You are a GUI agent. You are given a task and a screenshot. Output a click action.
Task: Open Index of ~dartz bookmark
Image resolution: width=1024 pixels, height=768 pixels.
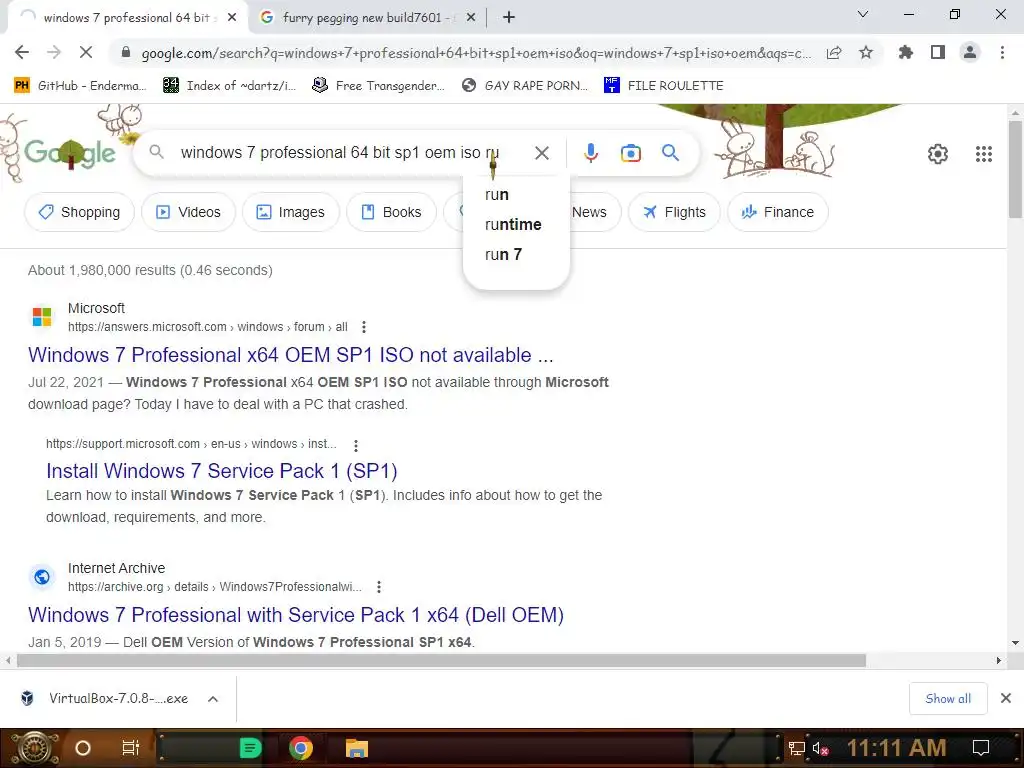pos(229,86)
